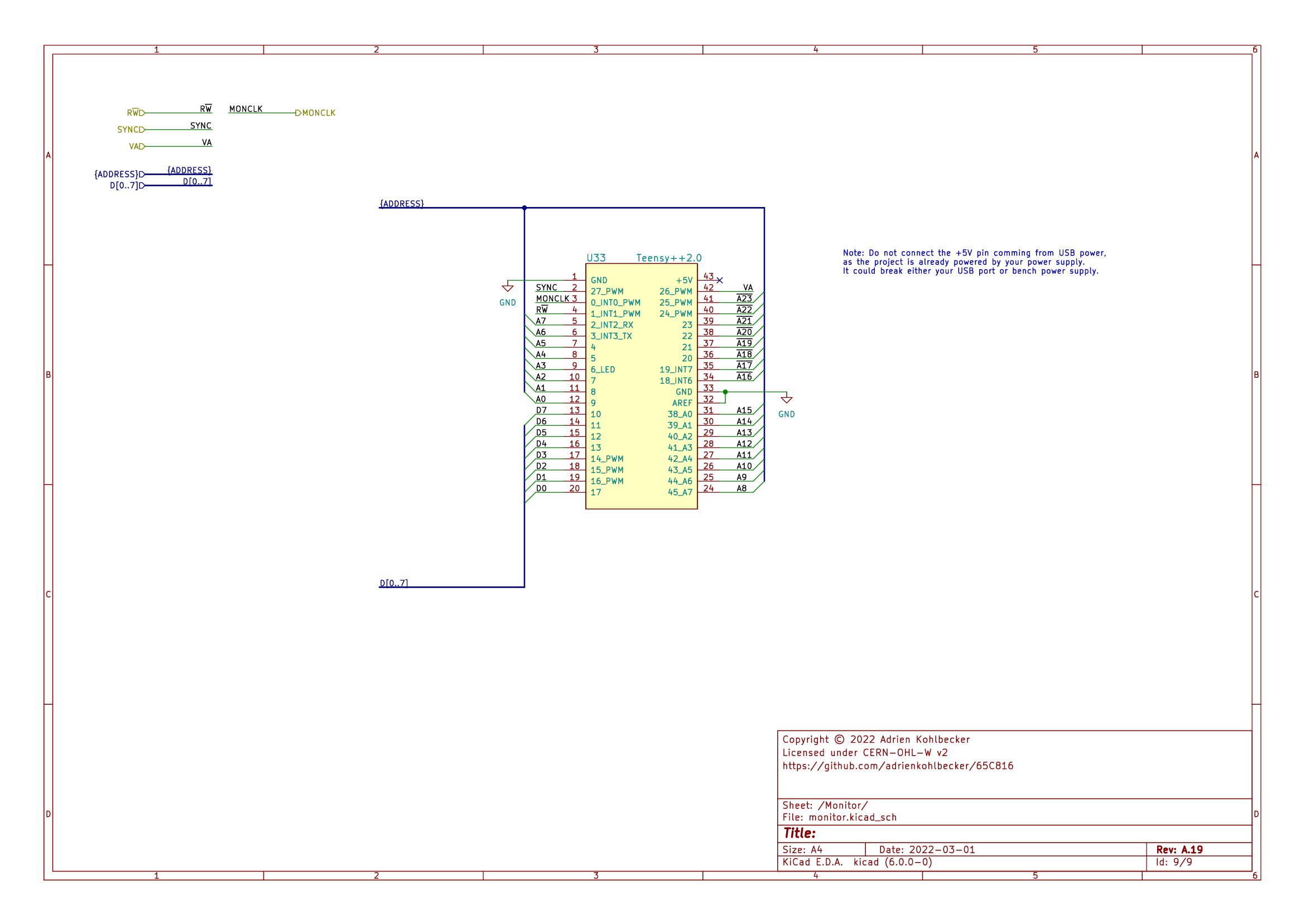This screenshot has width=1305, height=924.
Task: Click the junction dot on the {ADDRESS} bus
Action: 524,208
